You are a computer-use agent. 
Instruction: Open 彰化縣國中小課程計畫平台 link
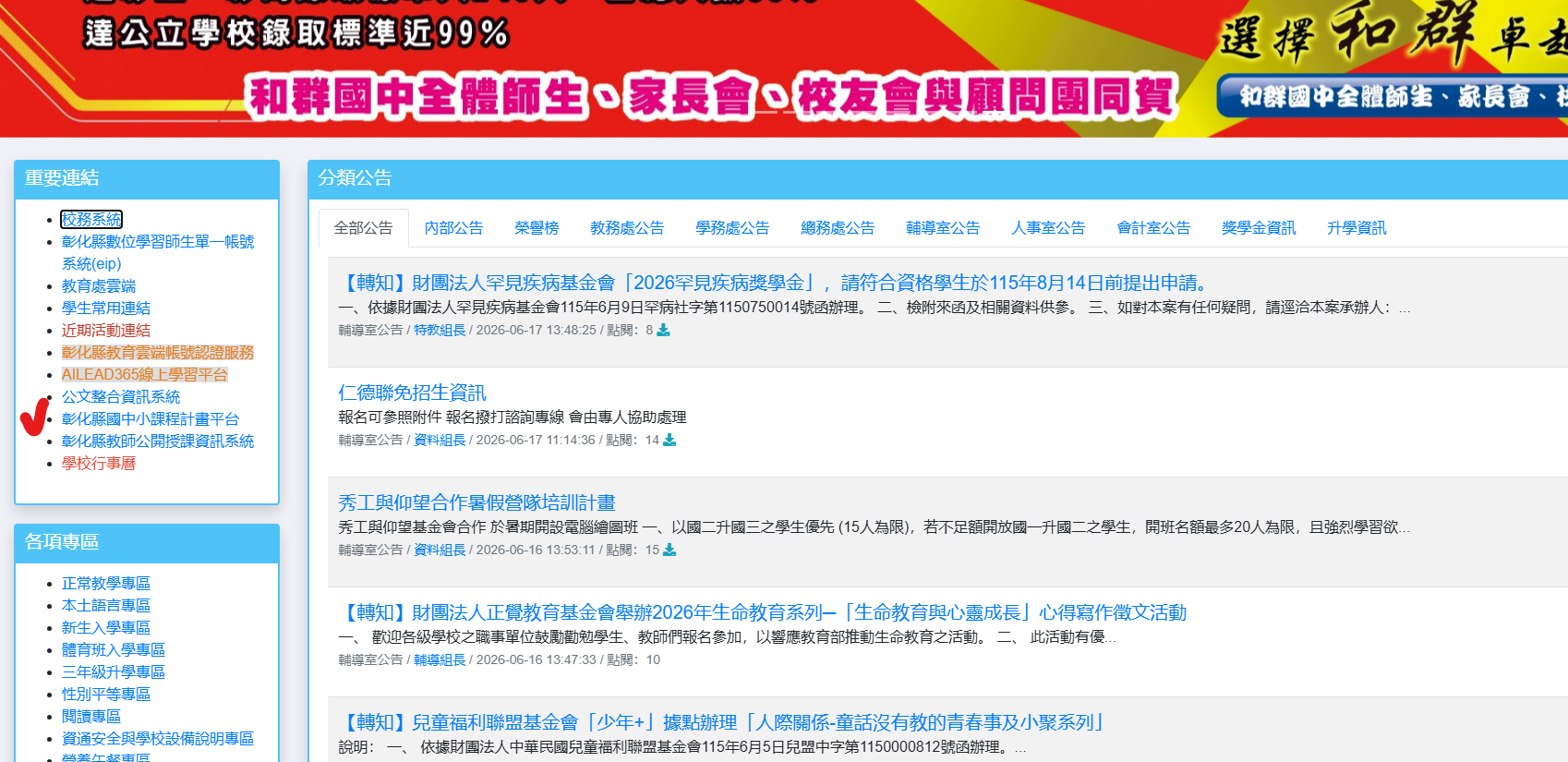(x=151, y=418)
